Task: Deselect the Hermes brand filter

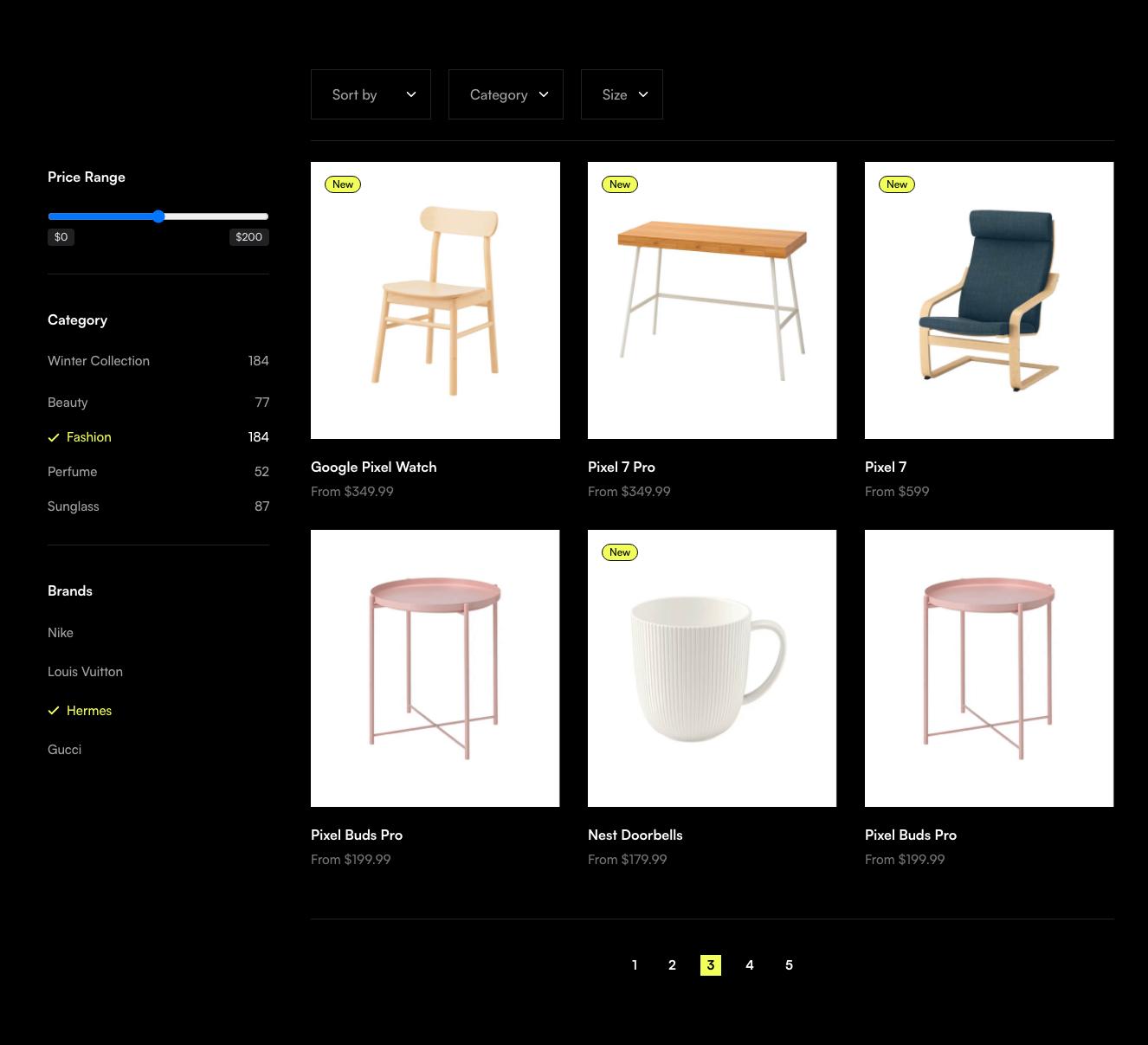Action: pyautogui.click(x=88, y=711)
